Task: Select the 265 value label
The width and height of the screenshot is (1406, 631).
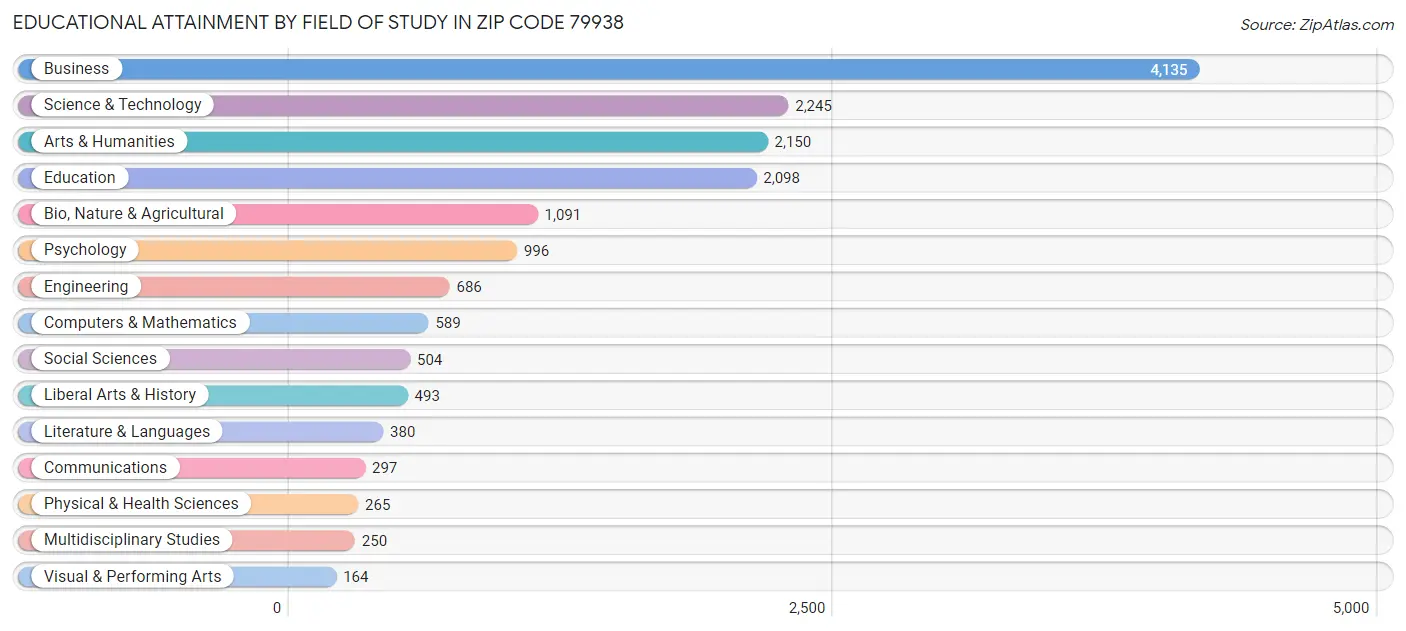Action: pyautogui.click(x=378, y=505)
